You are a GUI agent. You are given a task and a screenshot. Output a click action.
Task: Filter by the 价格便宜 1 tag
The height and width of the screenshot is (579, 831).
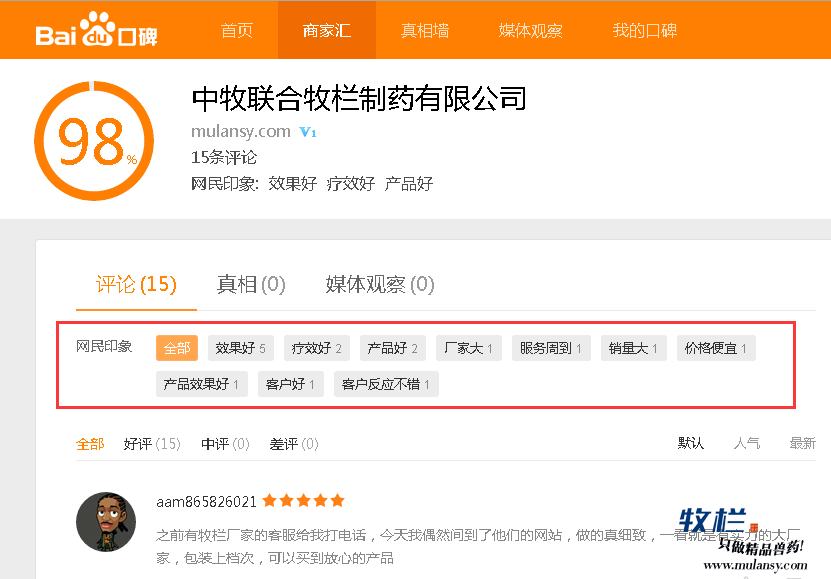716,348
